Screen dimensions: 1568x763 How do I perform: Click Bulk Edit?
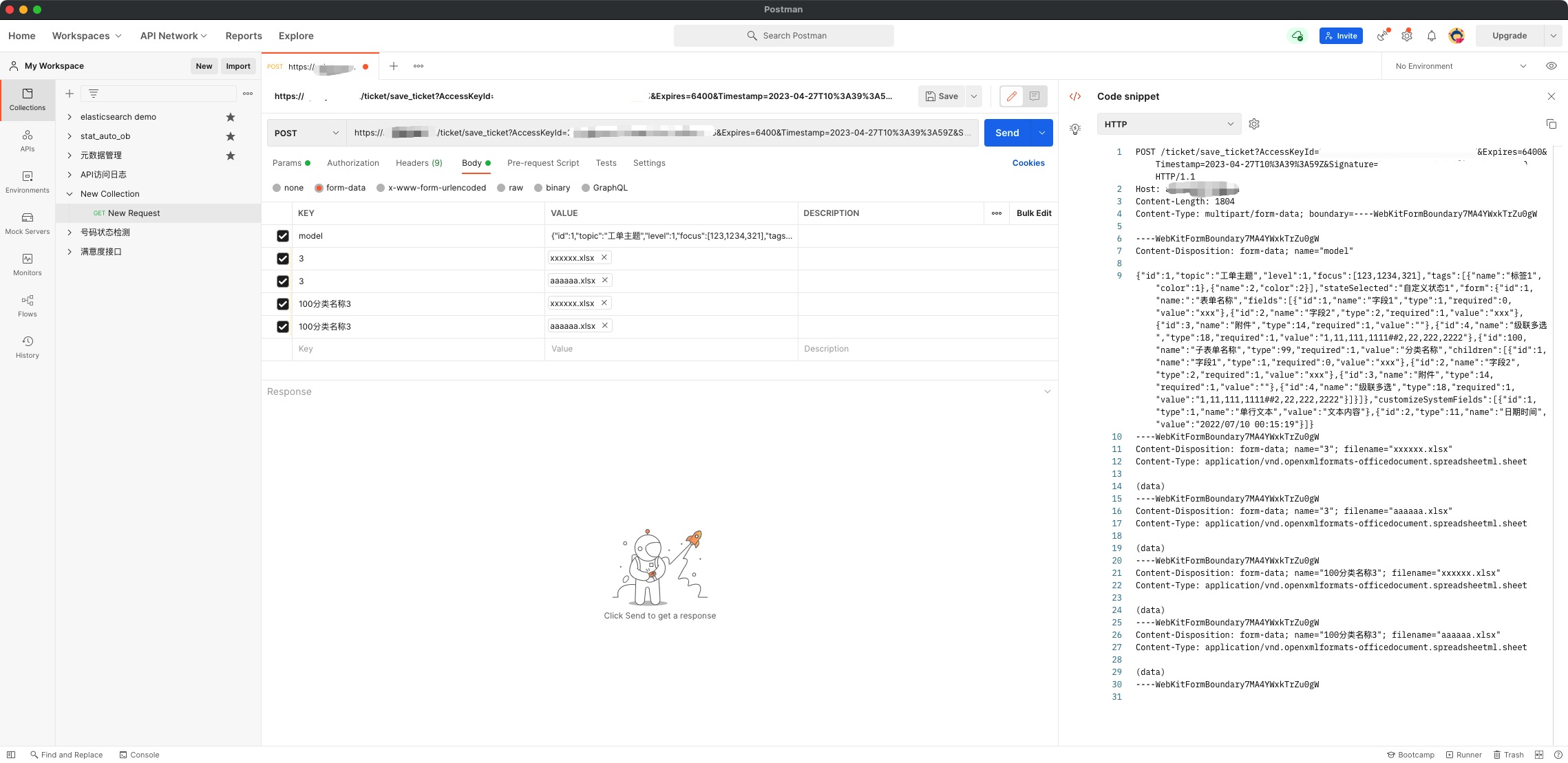1034,213
